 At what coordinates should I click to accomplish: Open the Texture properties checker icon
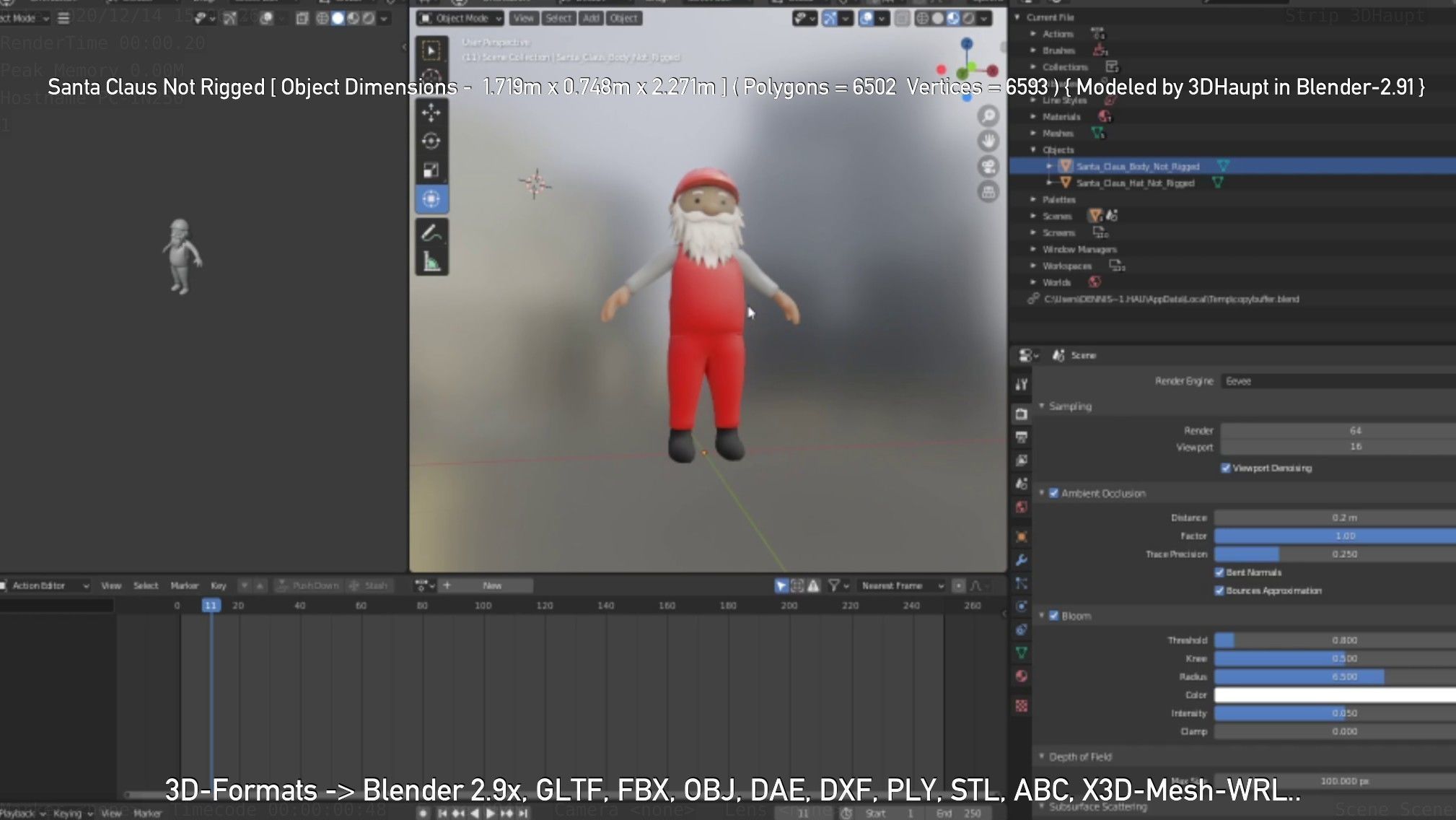1022,706
